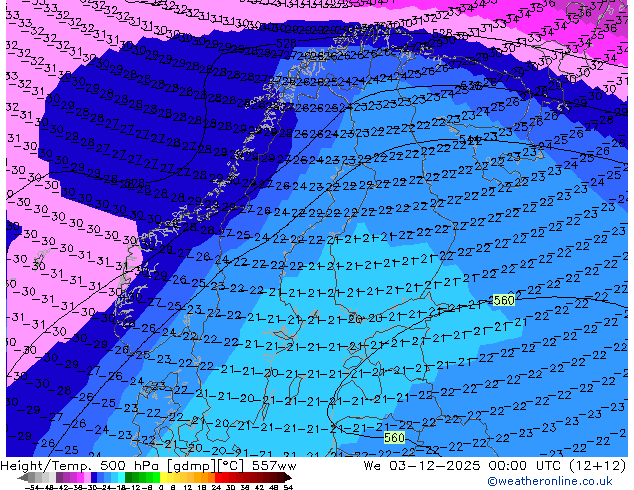634x490 pixels.
Task: Click the highlighted 560 label at bottom
Action: (x=394, y=437)
